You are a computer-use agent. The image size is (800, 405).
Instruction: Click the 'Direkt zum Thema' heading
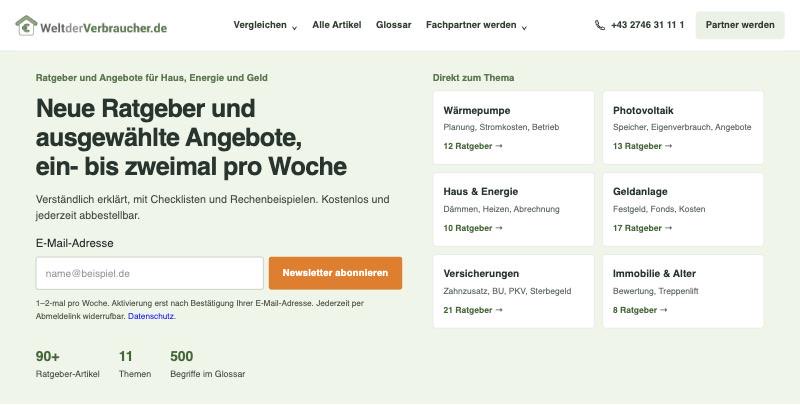coord(473,78)
